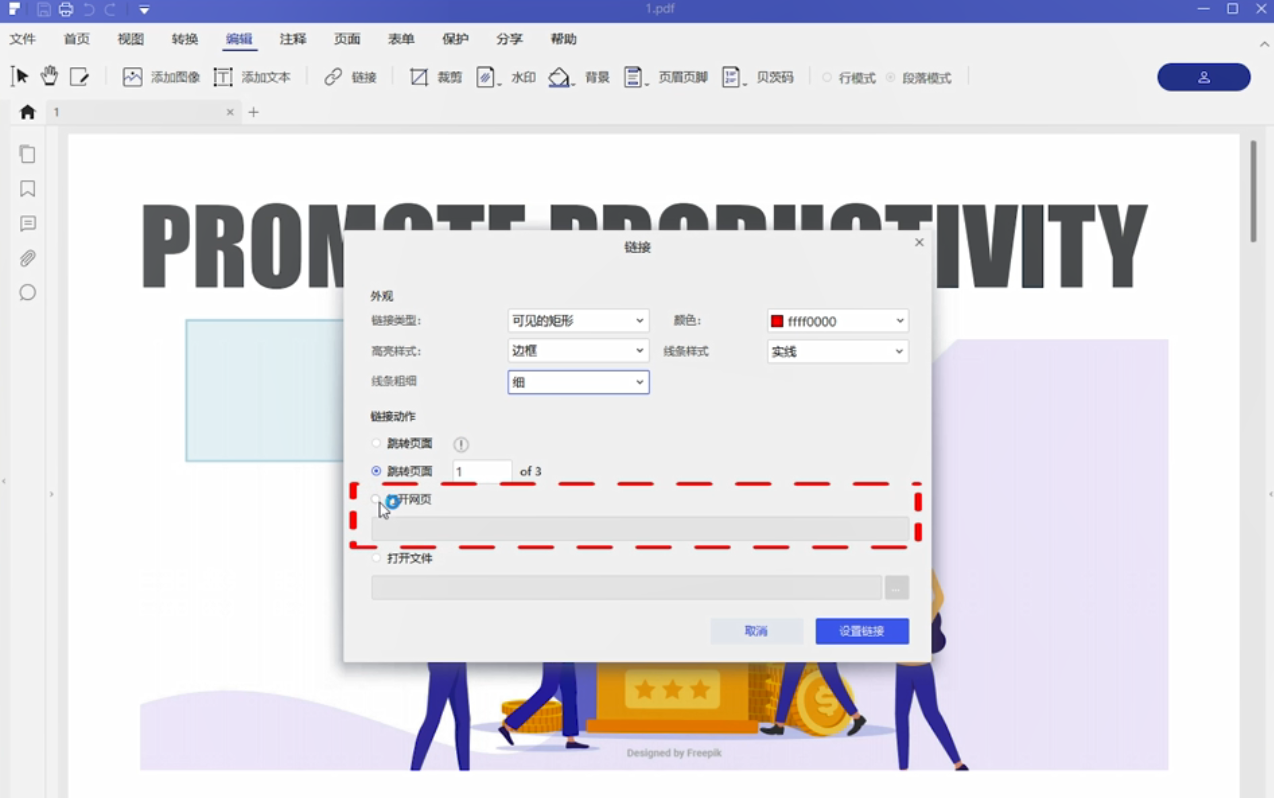Viewport: 1274px width, 798px height.
Task: Click the save icon in title bar
Action: pos(44,10)
